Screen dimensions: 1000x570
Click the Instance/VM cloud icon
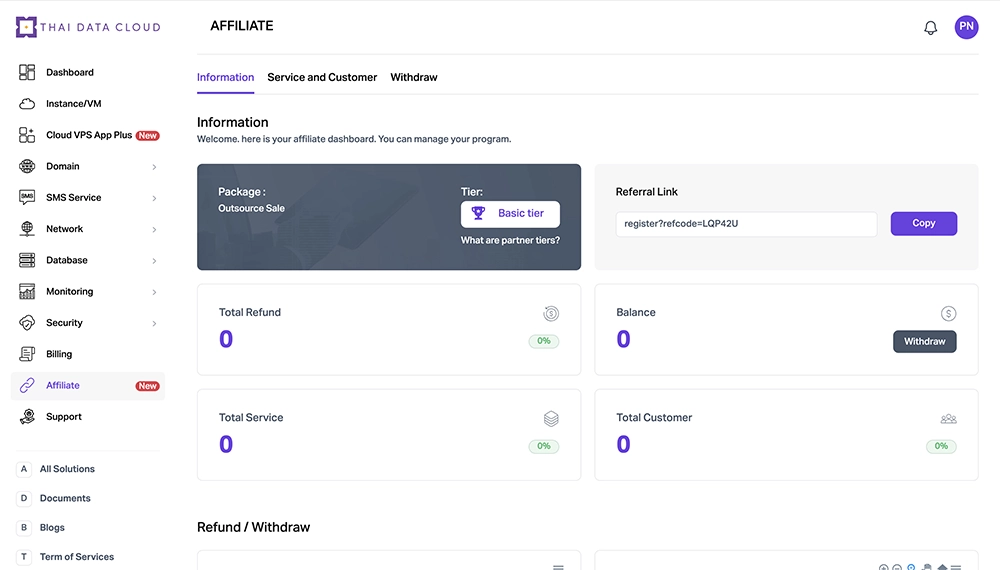coord(27,103)
